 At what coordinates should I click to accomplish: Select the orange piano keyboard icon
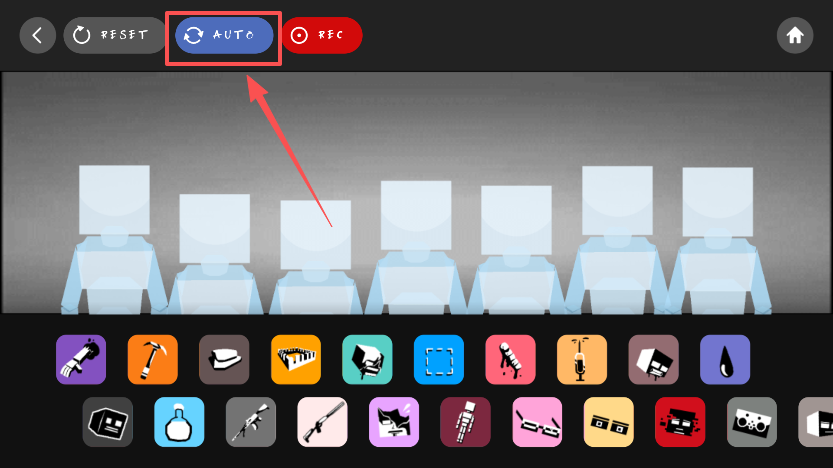point(296,360)
